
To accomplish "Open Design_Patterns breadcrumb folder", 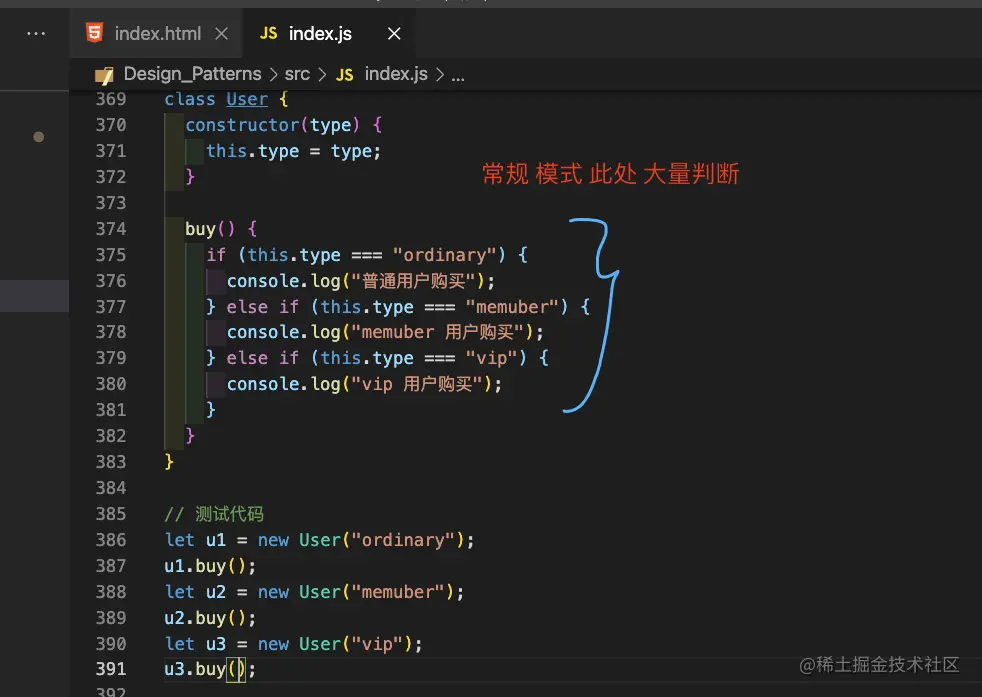I will point(192,74).
